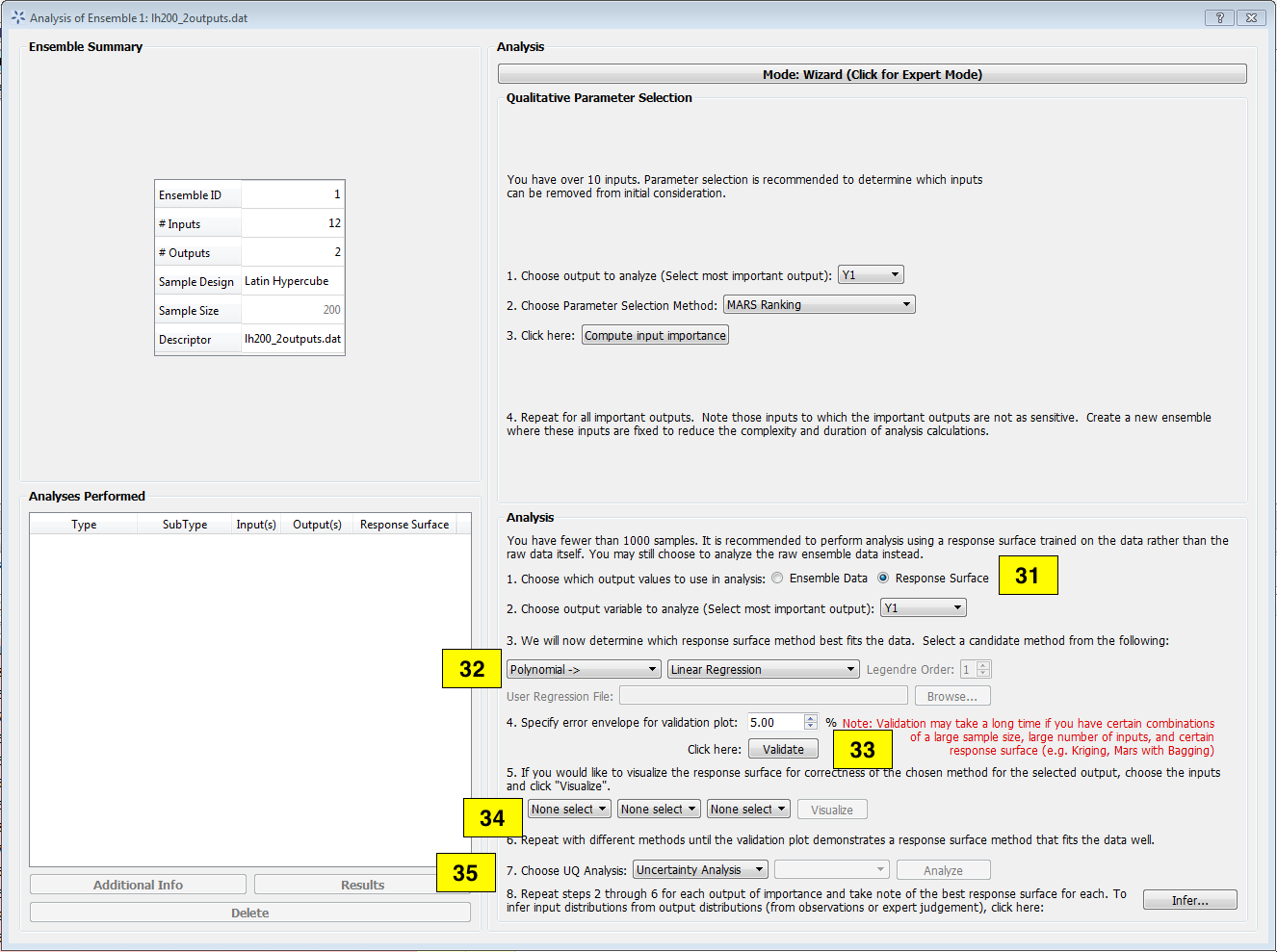
Task: Delete the selected analysis entry
Action: (x=249, y=912)
